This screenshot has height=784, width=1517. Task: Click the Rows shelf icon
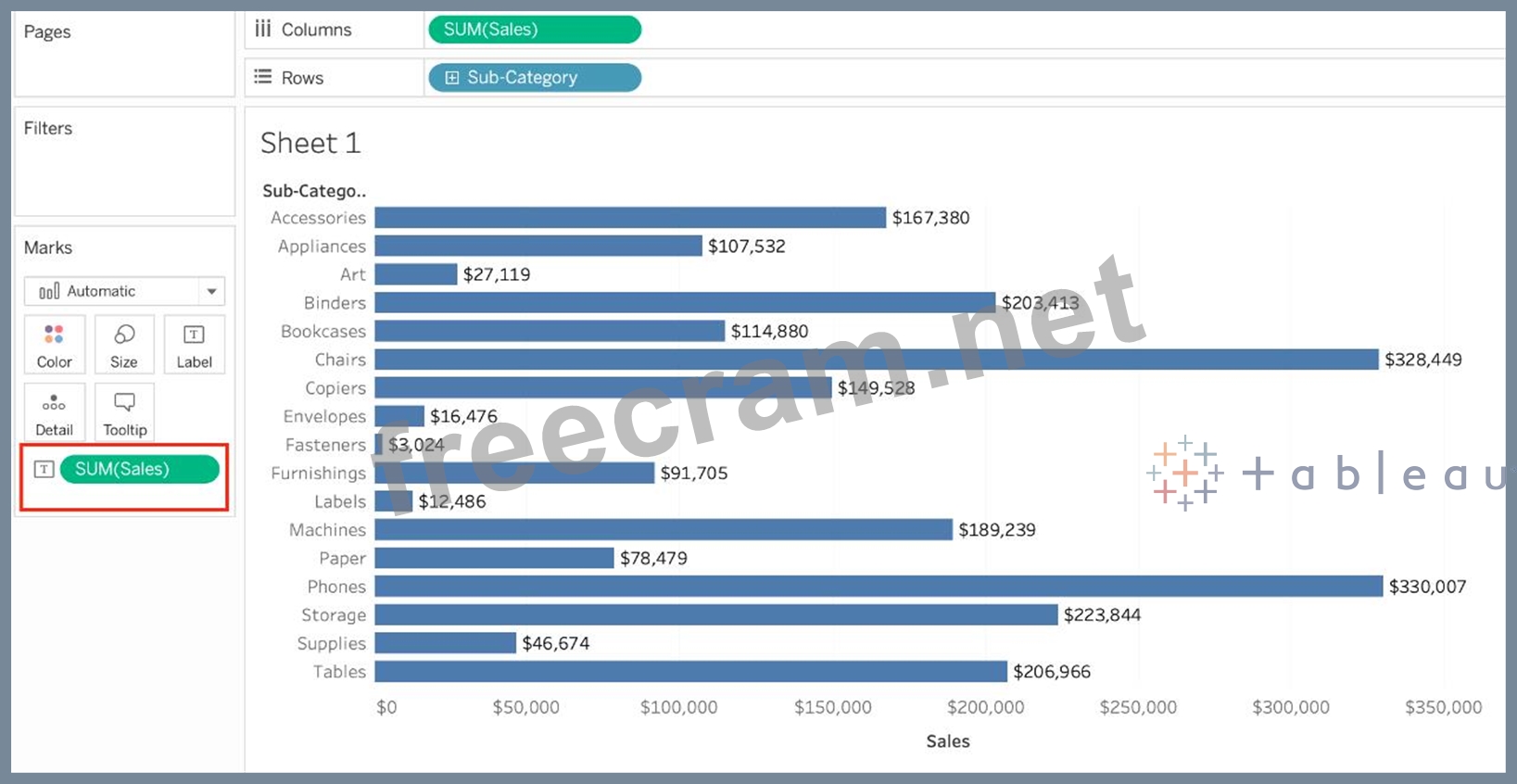point(263,77)
